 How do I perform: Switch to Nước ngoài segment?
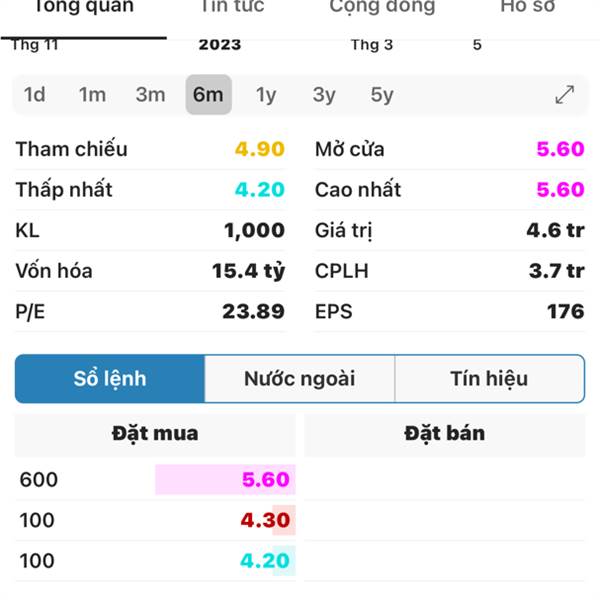click(300, 378)
